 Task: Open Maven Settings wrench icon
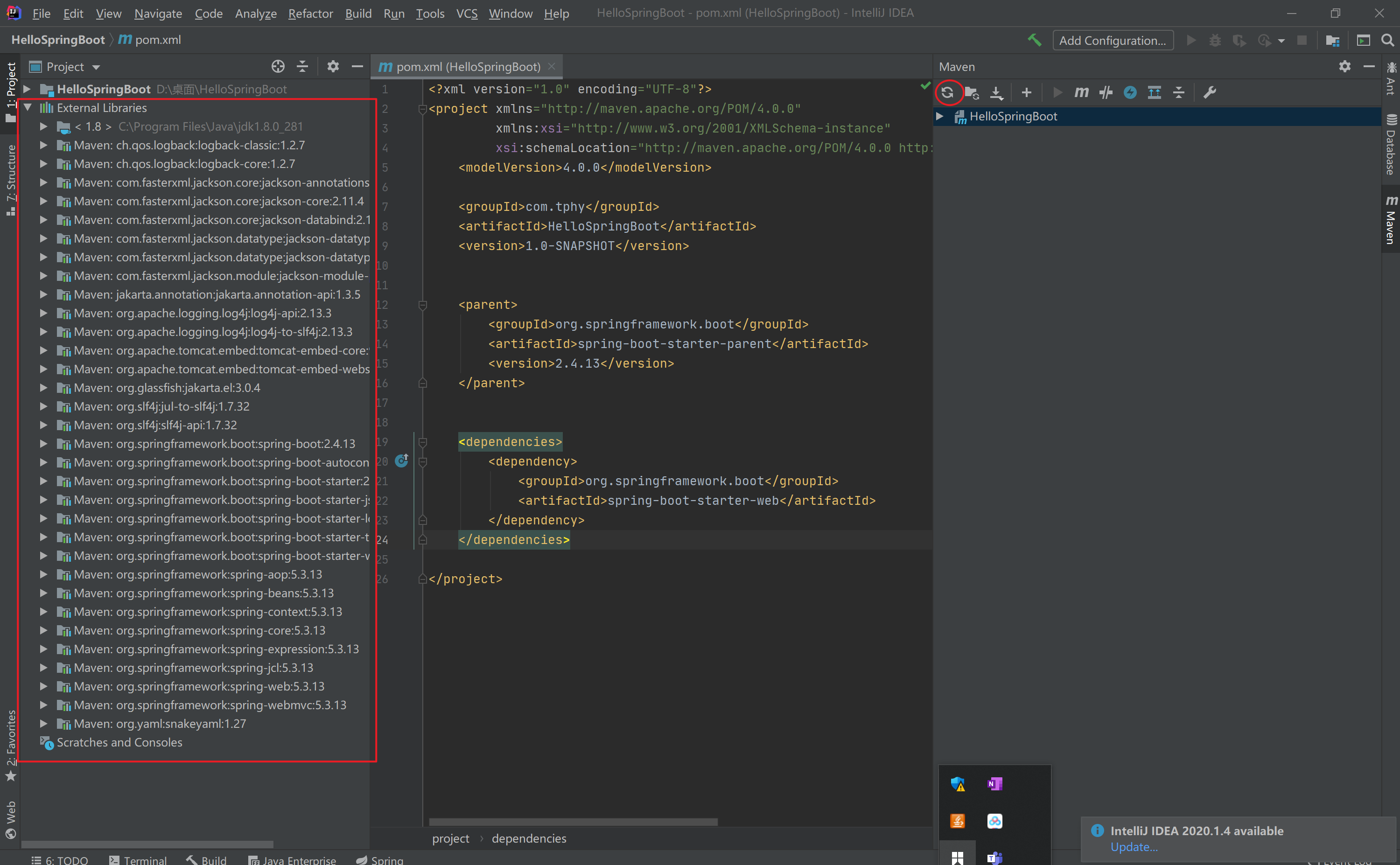[1209, 92]
